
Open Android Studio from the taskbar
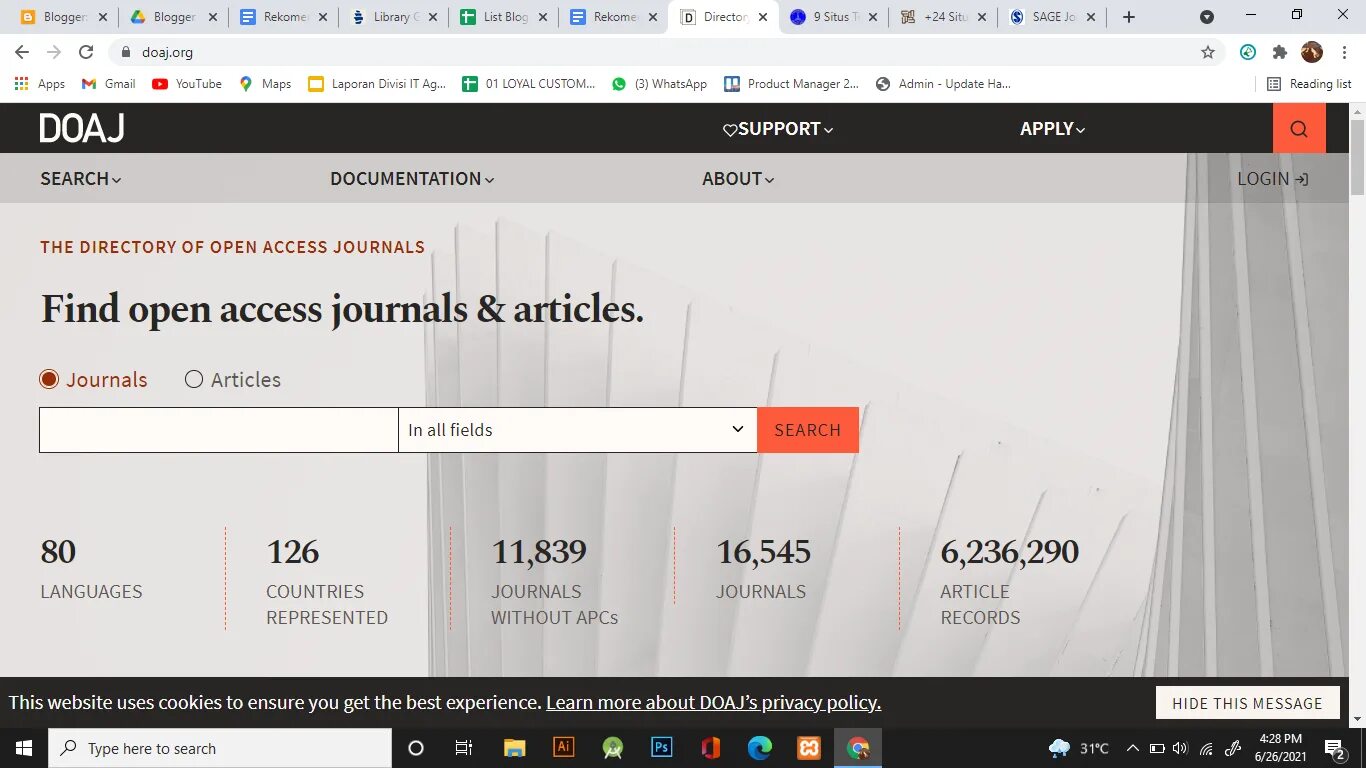point(612,748)
